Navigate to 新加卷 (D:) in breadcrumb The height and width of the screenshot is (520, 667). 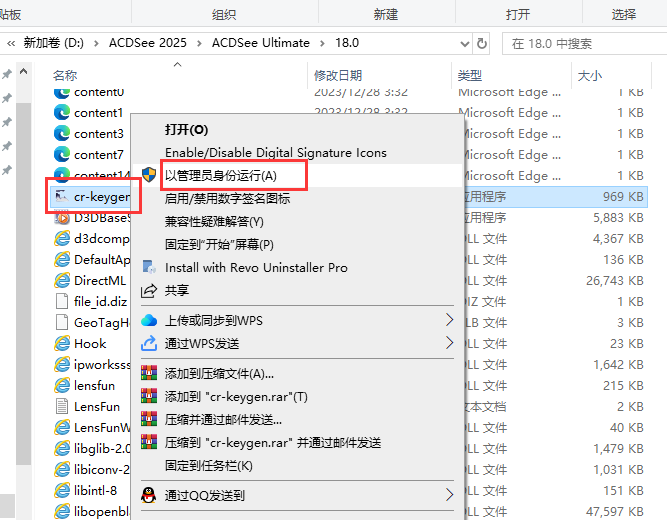click(x=53, y=43)
